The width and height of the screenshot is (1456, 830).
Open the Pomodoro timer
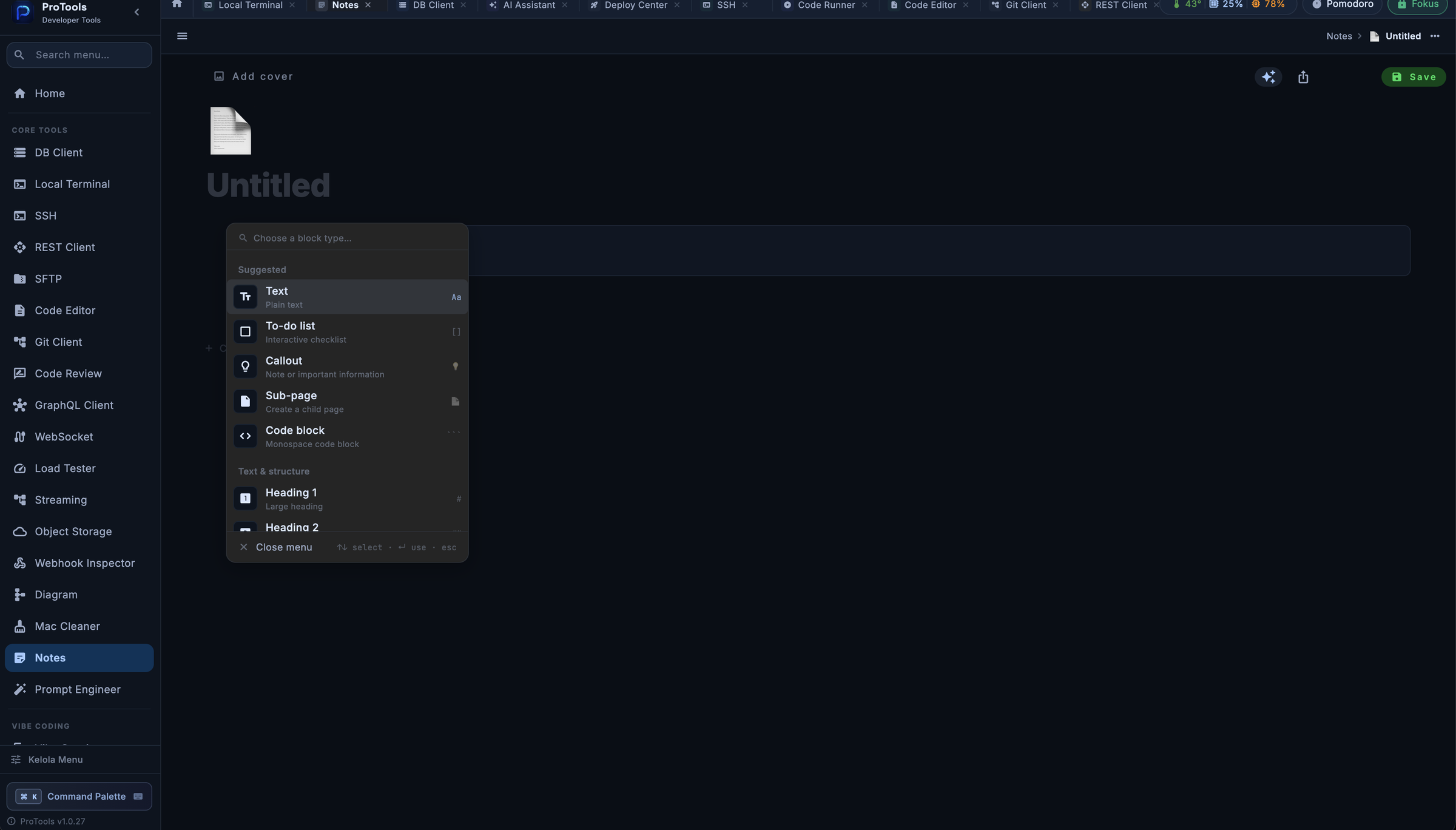tap(1343, 5)
